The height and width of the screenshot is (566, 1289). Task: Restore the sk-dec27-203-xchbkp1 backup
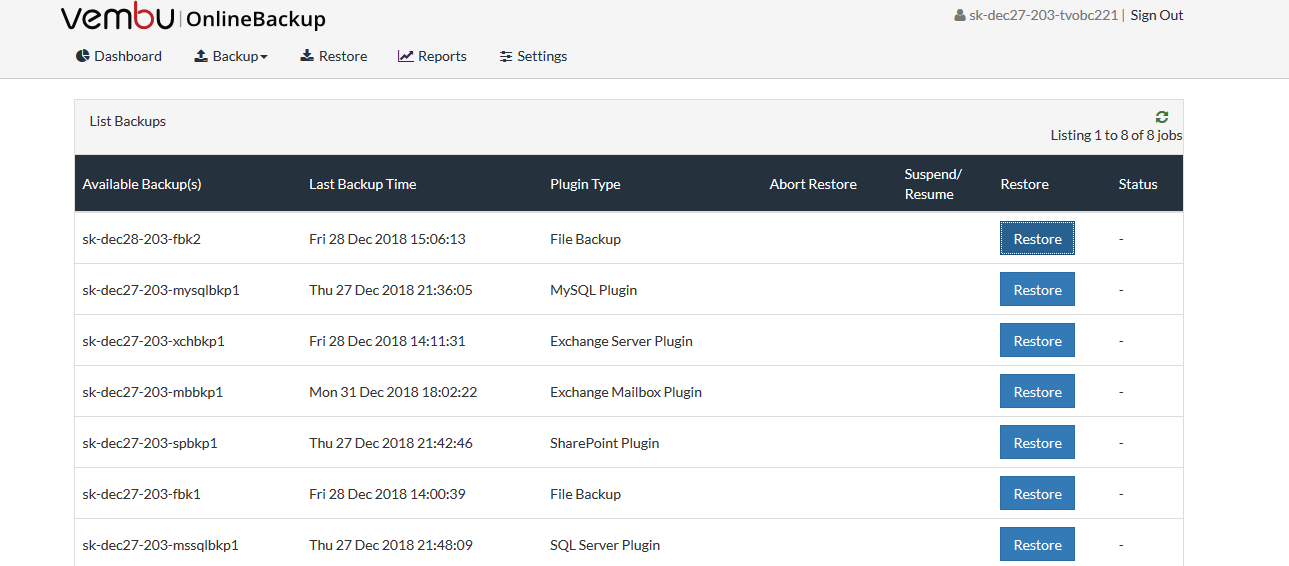(x=1037, y=341)
